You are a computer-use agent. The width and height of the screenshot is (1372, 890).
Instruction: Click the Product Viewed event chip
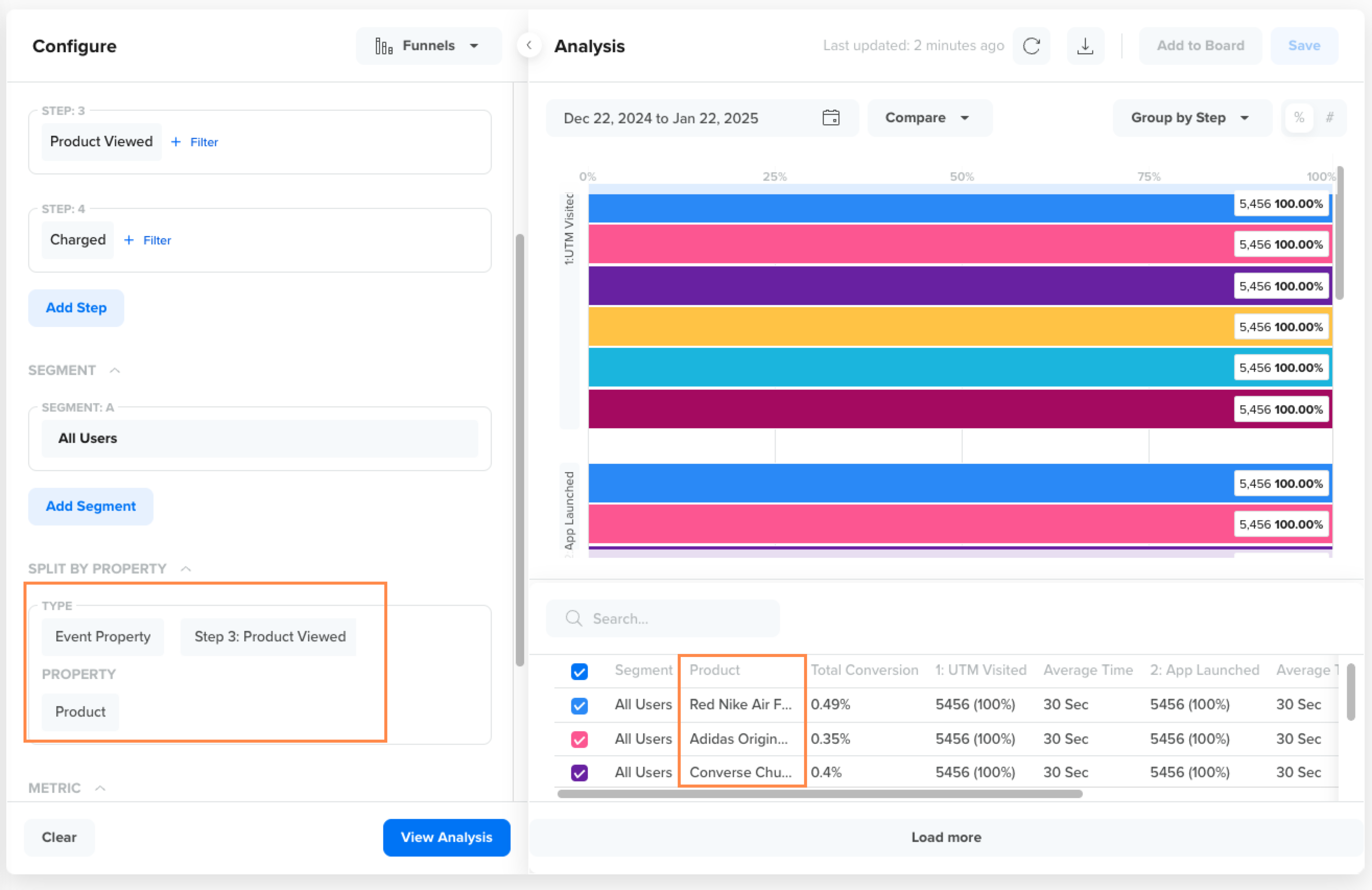(101, 142)
